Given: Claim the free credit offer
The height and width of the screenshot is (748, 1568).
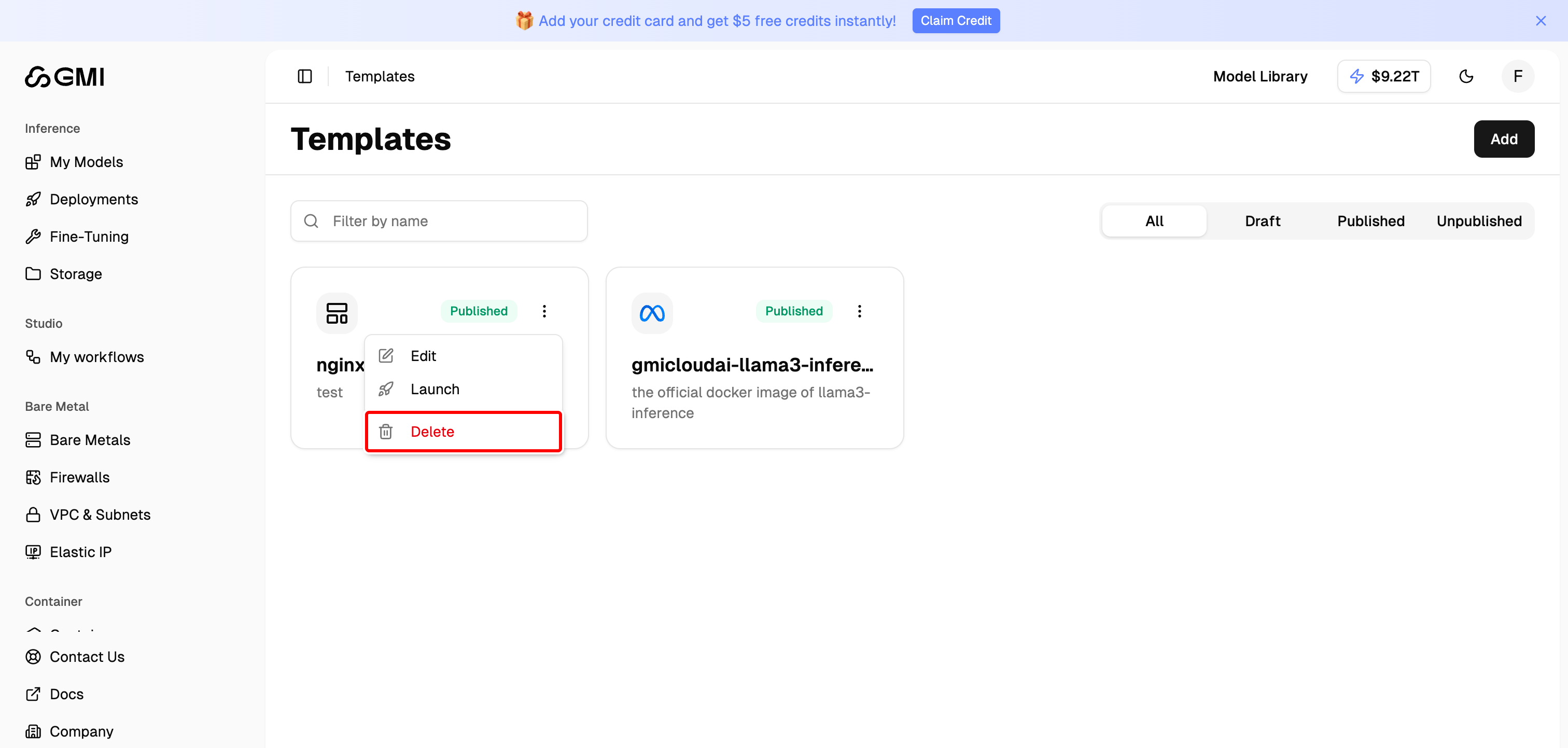Looking at the screenshot, I should click(x=955, y=21).
